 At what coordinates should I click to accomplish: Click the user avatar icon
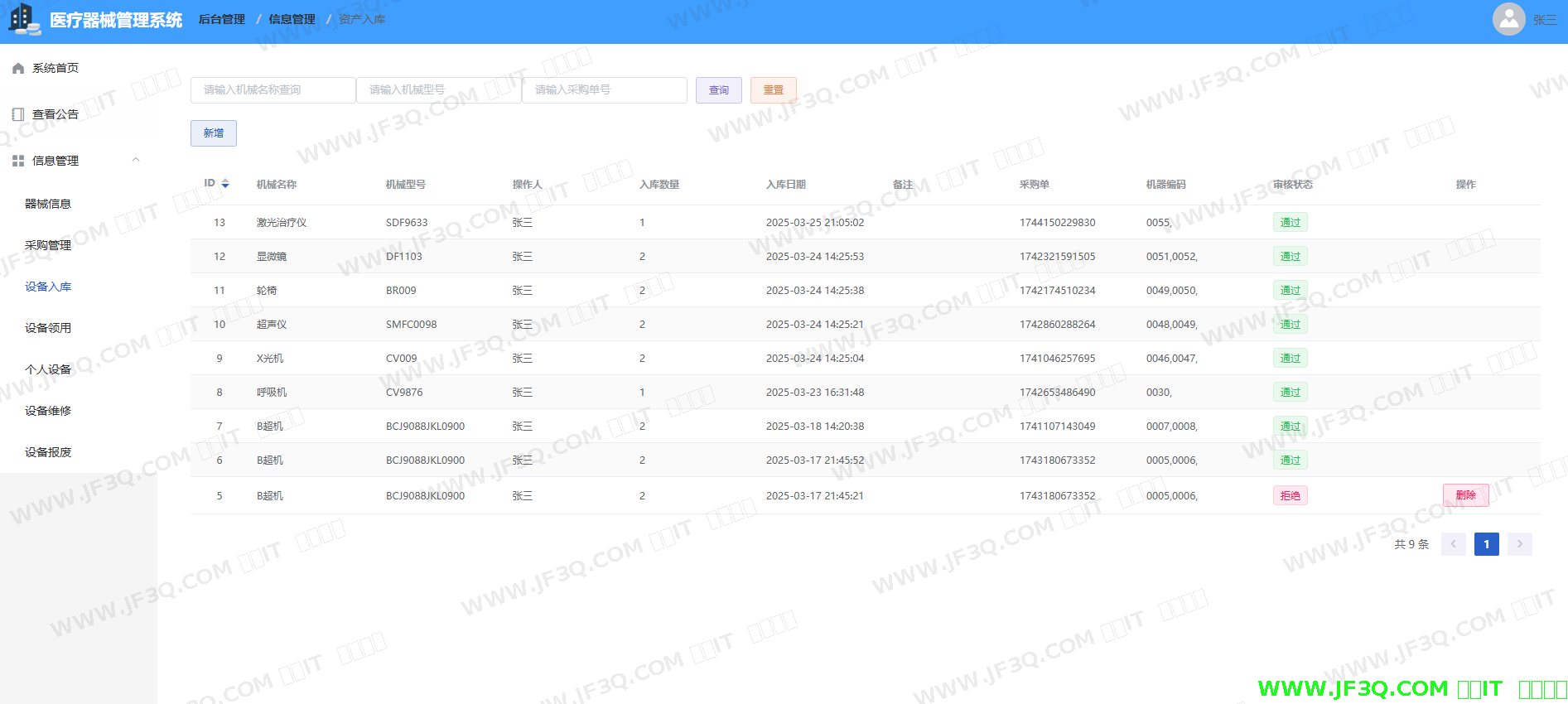tap(1508, 19)
